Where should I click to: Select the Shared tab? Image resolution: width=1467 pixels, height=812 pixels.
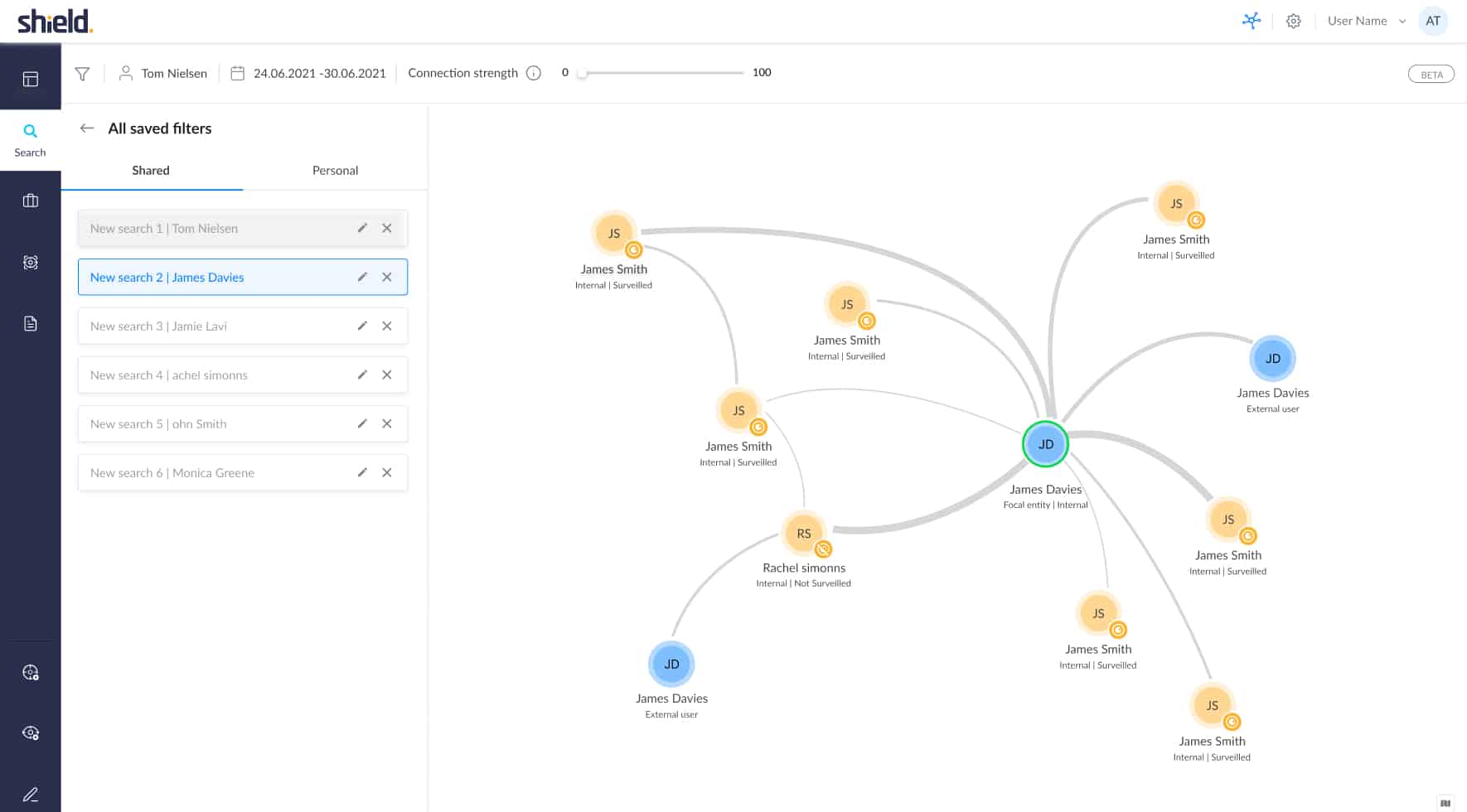coord(151,171)
